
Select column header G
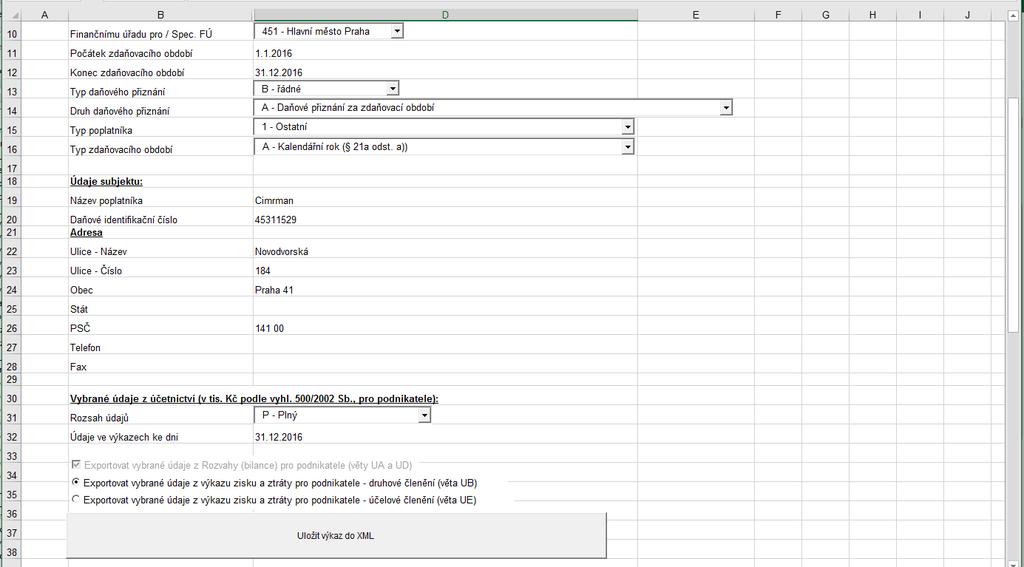pos(825,14)
